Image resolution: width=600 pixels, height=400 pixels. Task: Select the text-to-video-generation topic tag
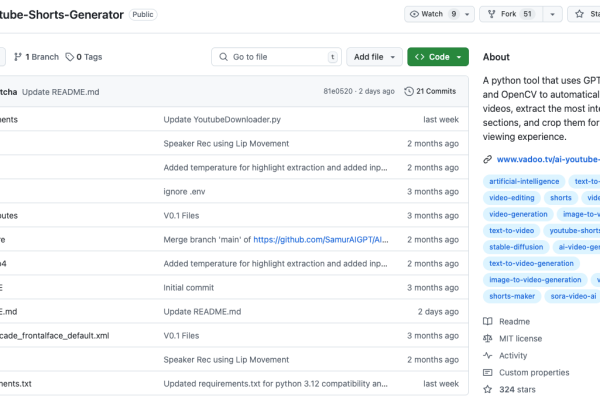(x=531, y=264)
